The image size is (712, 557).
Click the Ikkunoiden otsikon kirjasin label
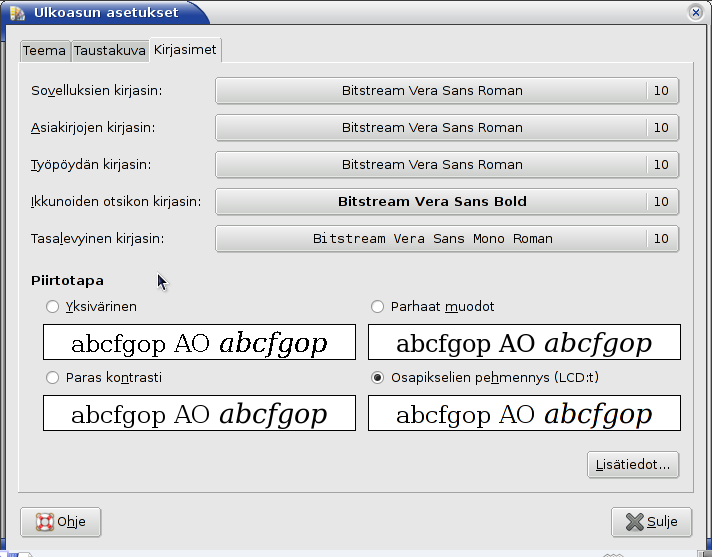(116, 202)
